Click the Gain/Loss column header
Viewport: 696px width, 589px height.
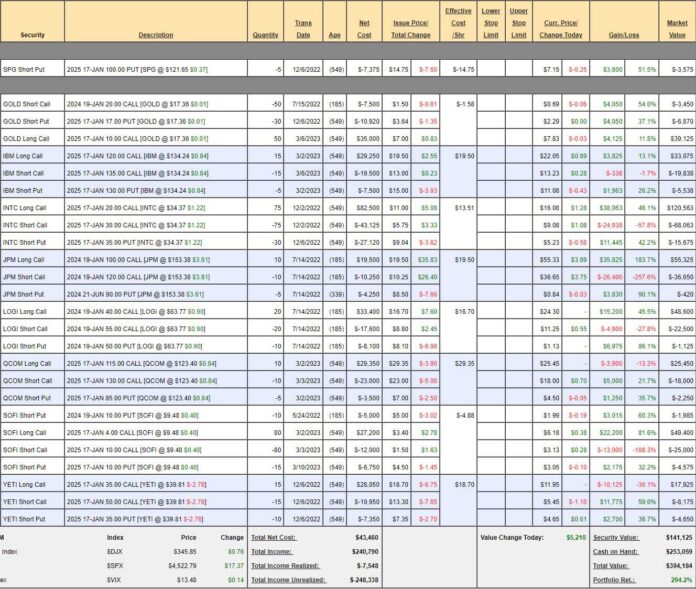[x=624, y=35]
